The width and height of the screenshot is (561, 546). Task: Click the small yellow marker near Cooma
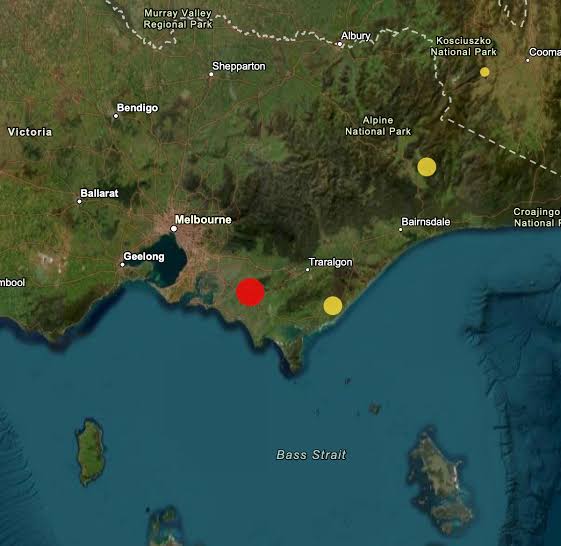pos(484,72)
